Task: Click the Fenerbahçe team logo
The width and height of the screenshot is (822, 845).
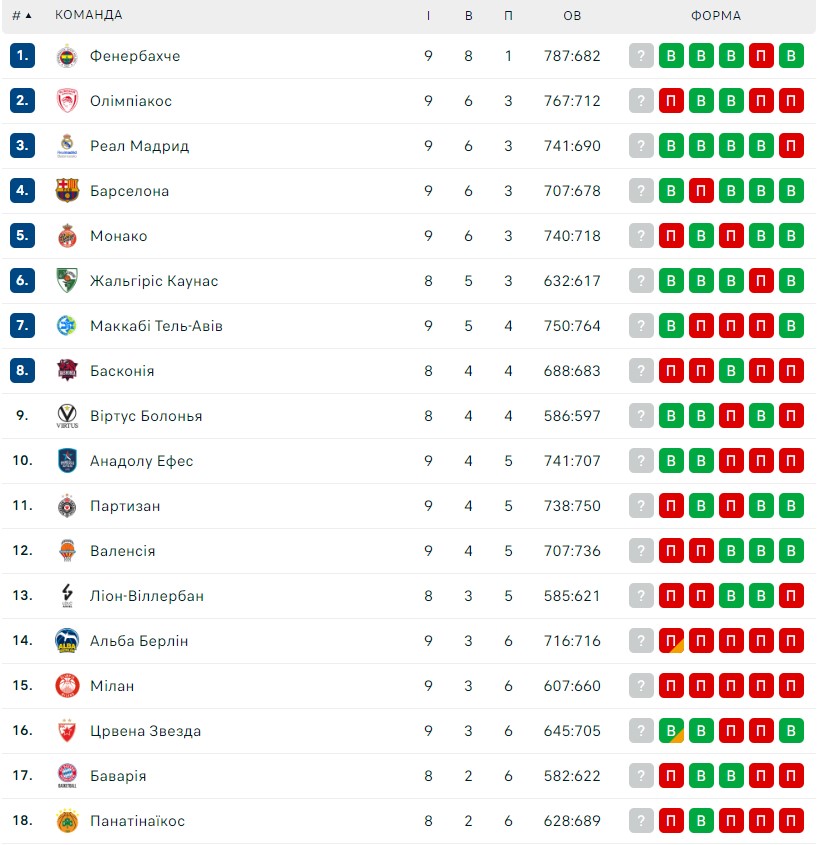Action: pos(67,56)
